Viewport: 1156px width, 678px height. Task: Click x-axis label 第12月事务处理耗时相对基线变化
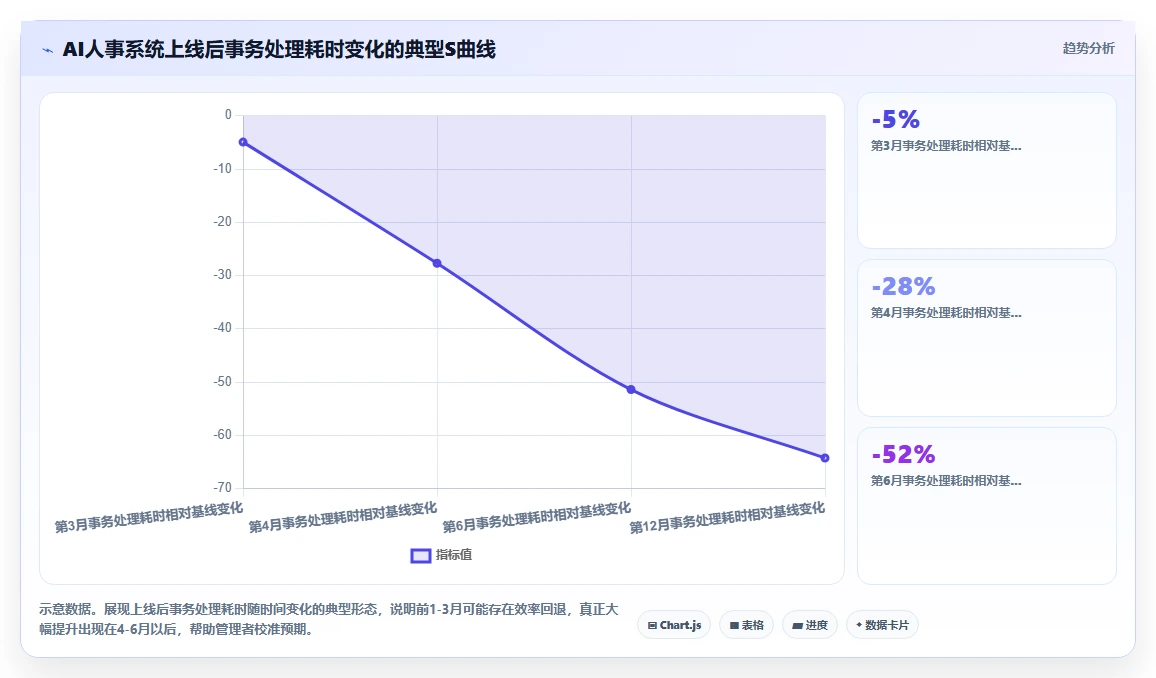[x=727, y=517]
